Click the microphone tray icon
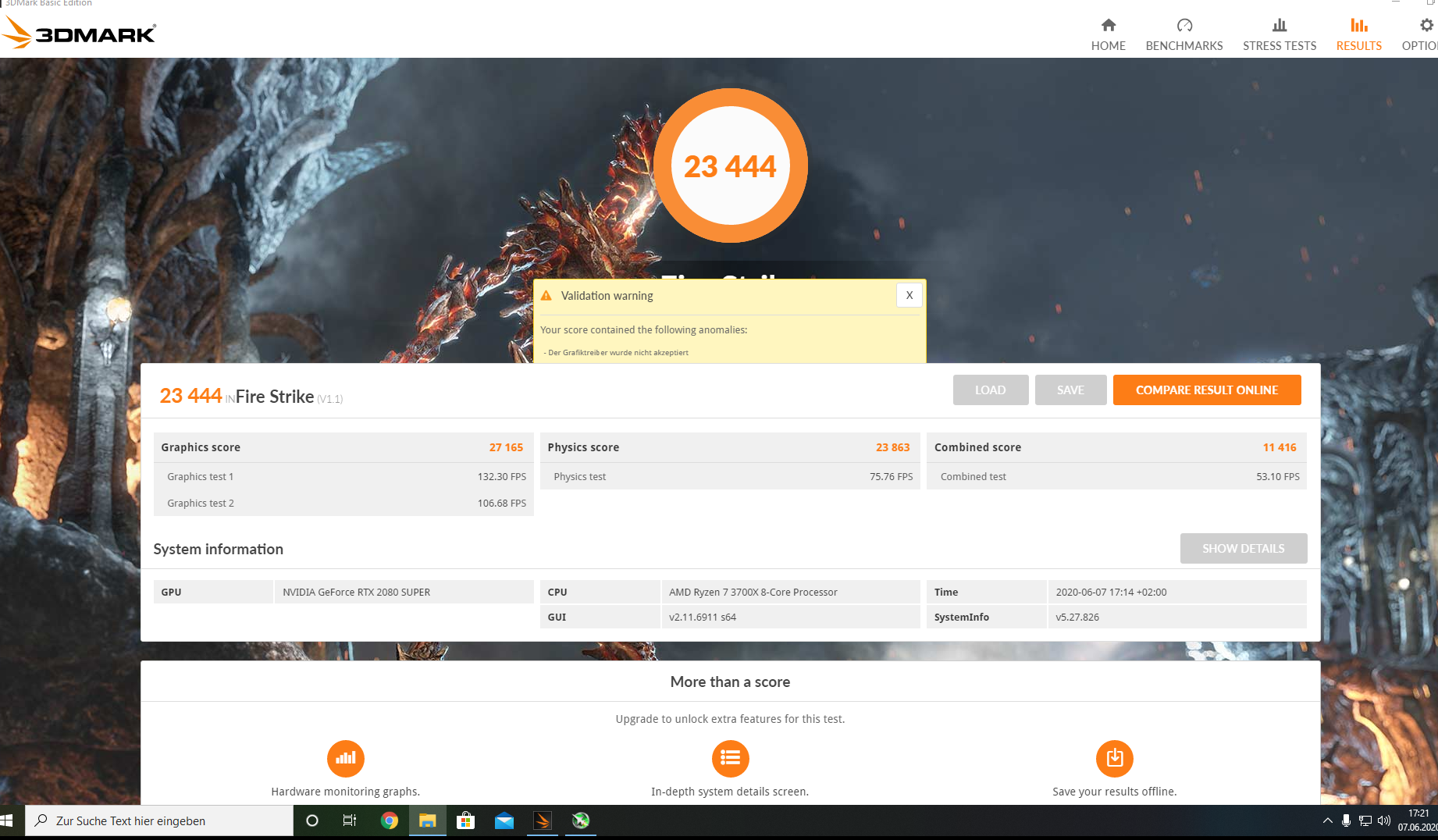 coord(1346,820)
